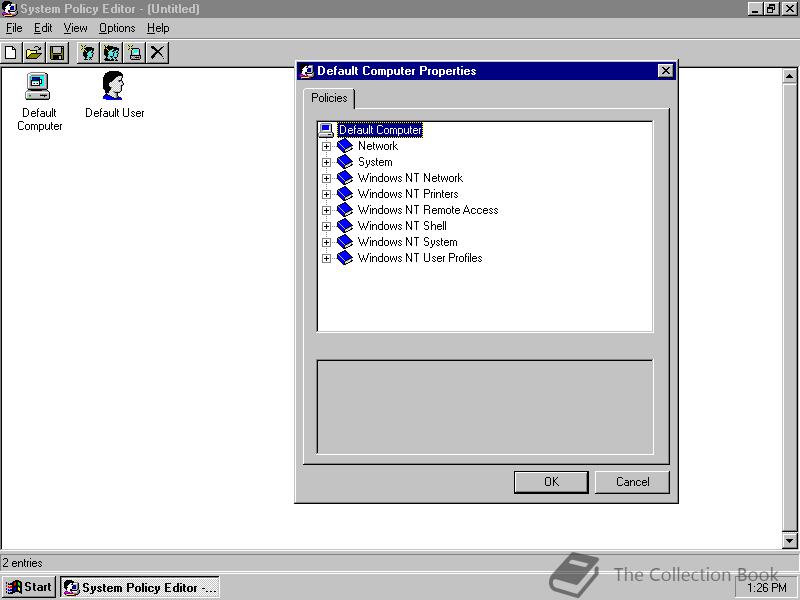Image resolution: width=800 pixels, height=600 pixels.
Task: Open the Options menu
Action: point(117,28)
